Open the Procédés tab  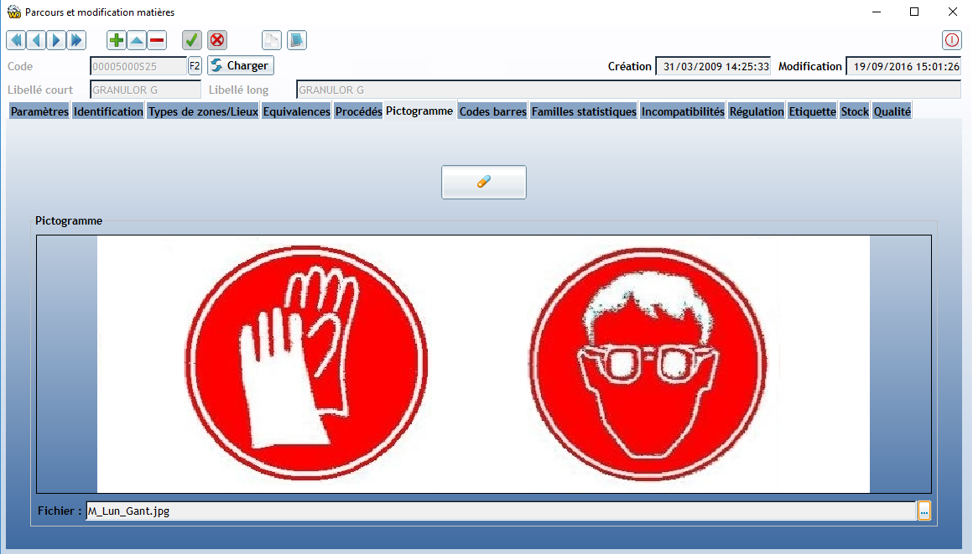tap(358, 112)
